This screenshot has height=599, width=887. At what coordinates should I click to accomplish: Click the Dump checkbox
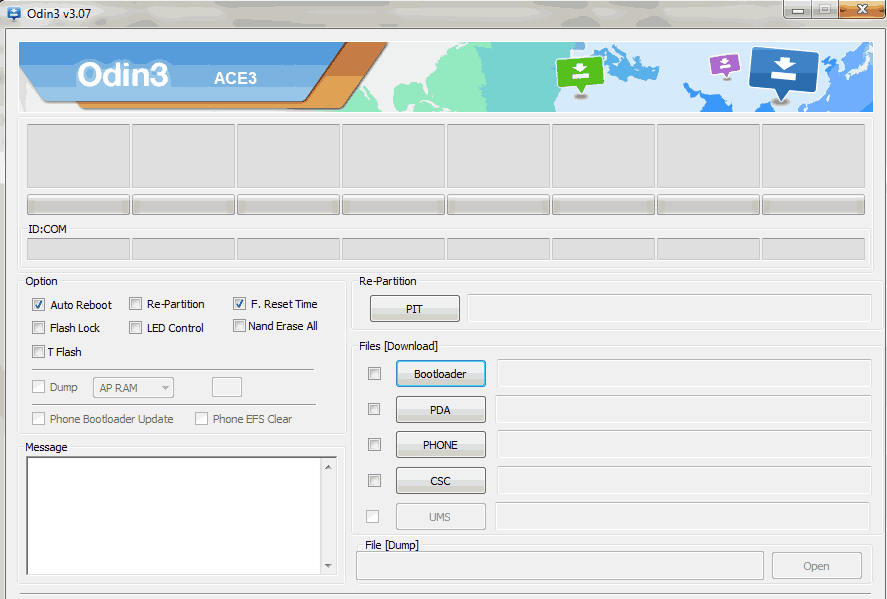pos(38,387)
